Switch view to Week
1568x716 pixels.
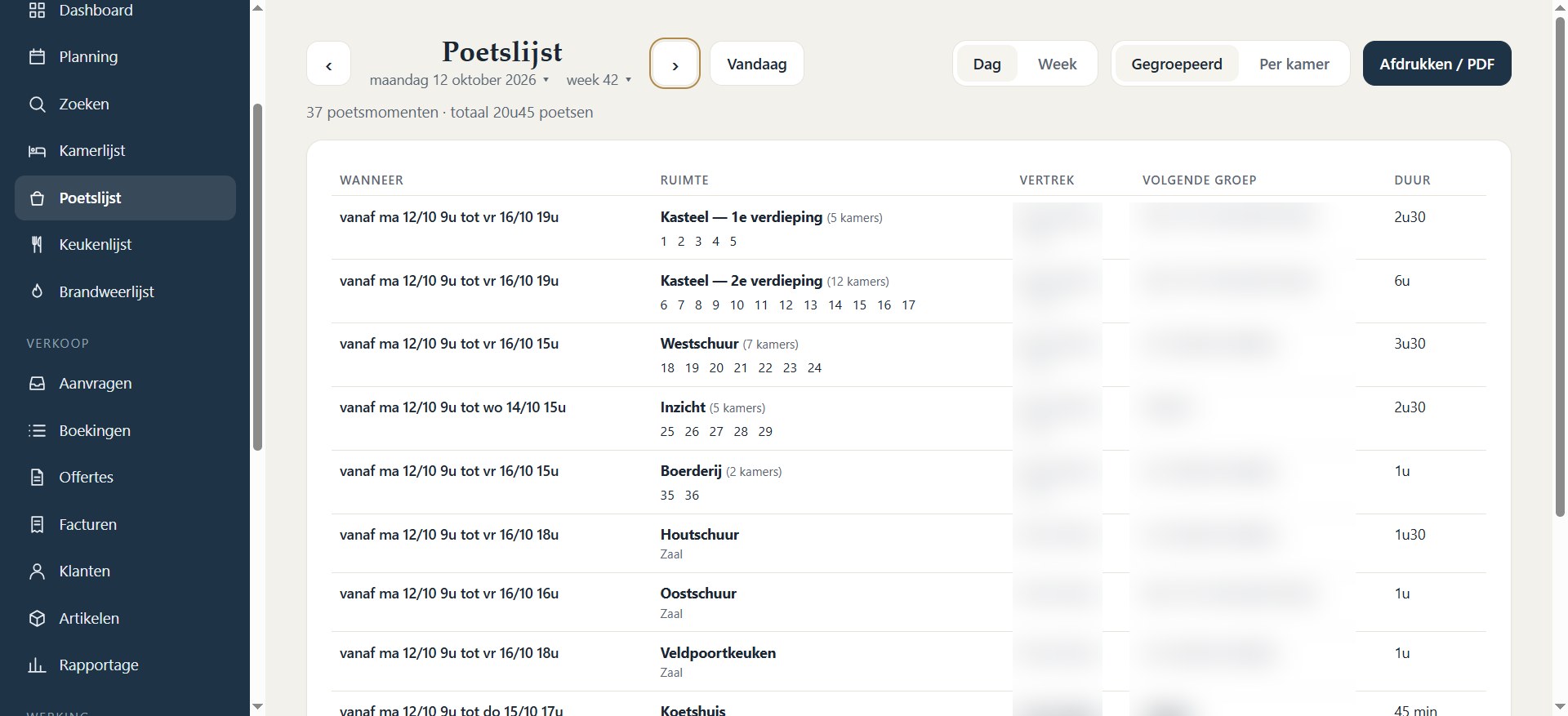click(x=1057, y=64)
